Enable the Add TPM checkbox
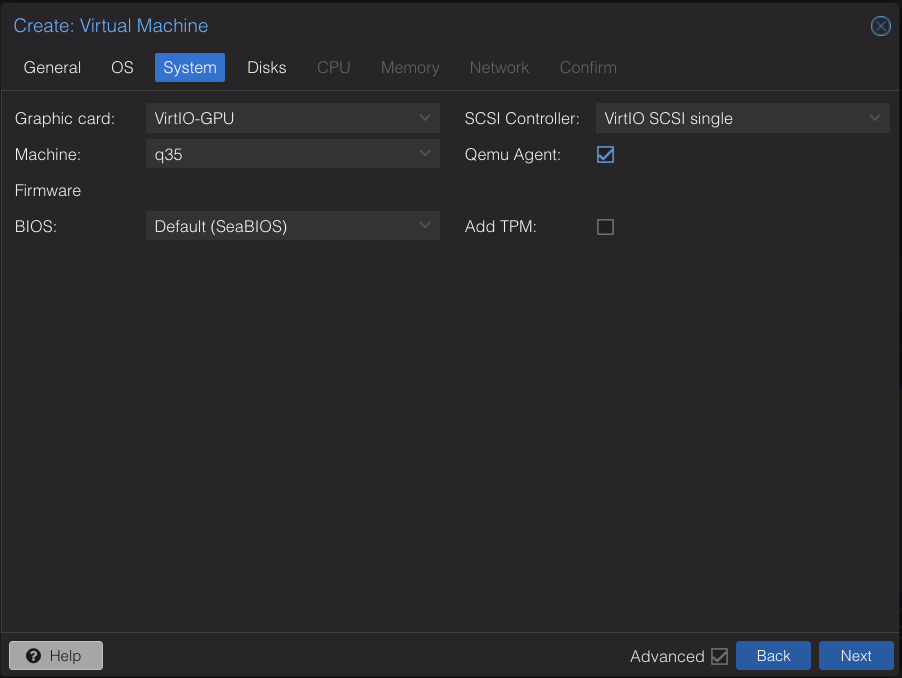902x678 pixels. [x=604, y=227]
